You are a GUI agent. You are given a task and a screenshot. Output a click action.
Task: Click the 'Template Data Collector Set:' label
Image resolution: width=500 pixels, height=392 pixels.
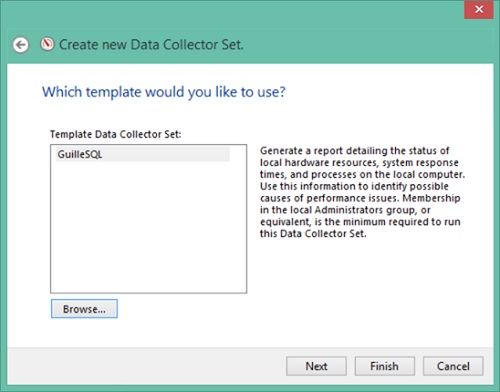pyautogui.click(x=116, y=134)
